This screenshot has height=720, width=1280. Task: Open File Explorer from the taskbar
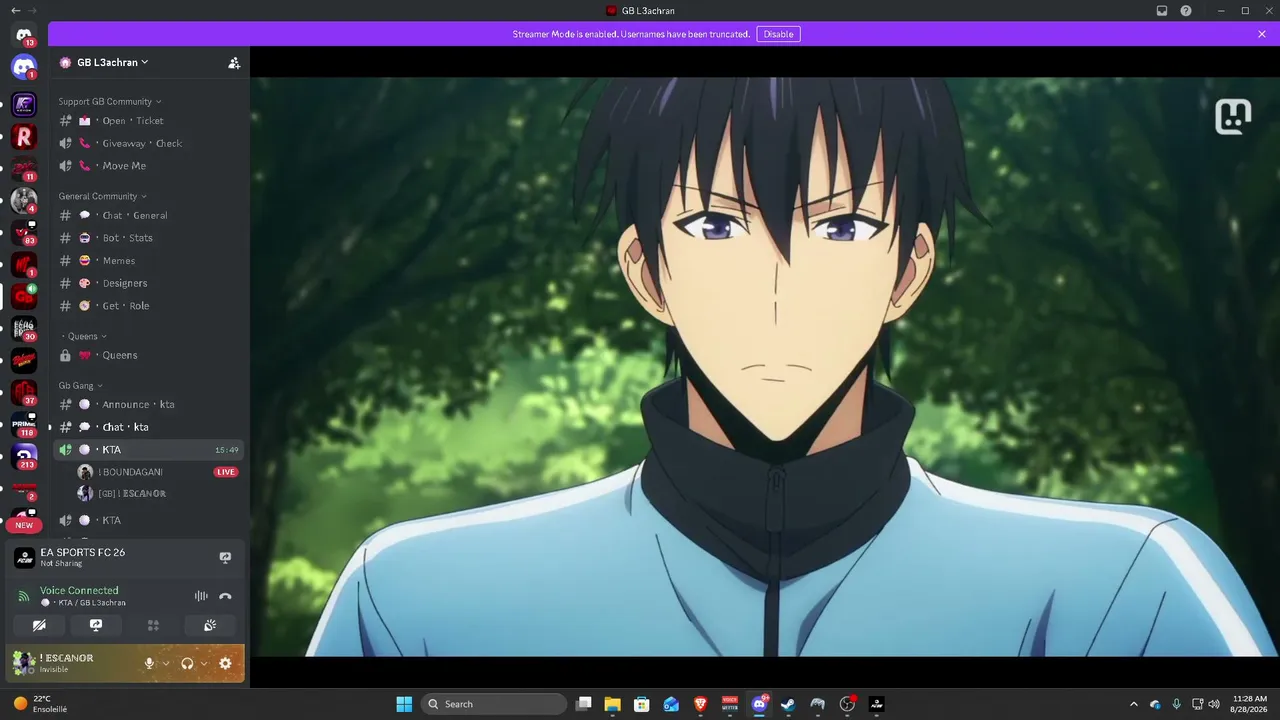click(612, 704)
